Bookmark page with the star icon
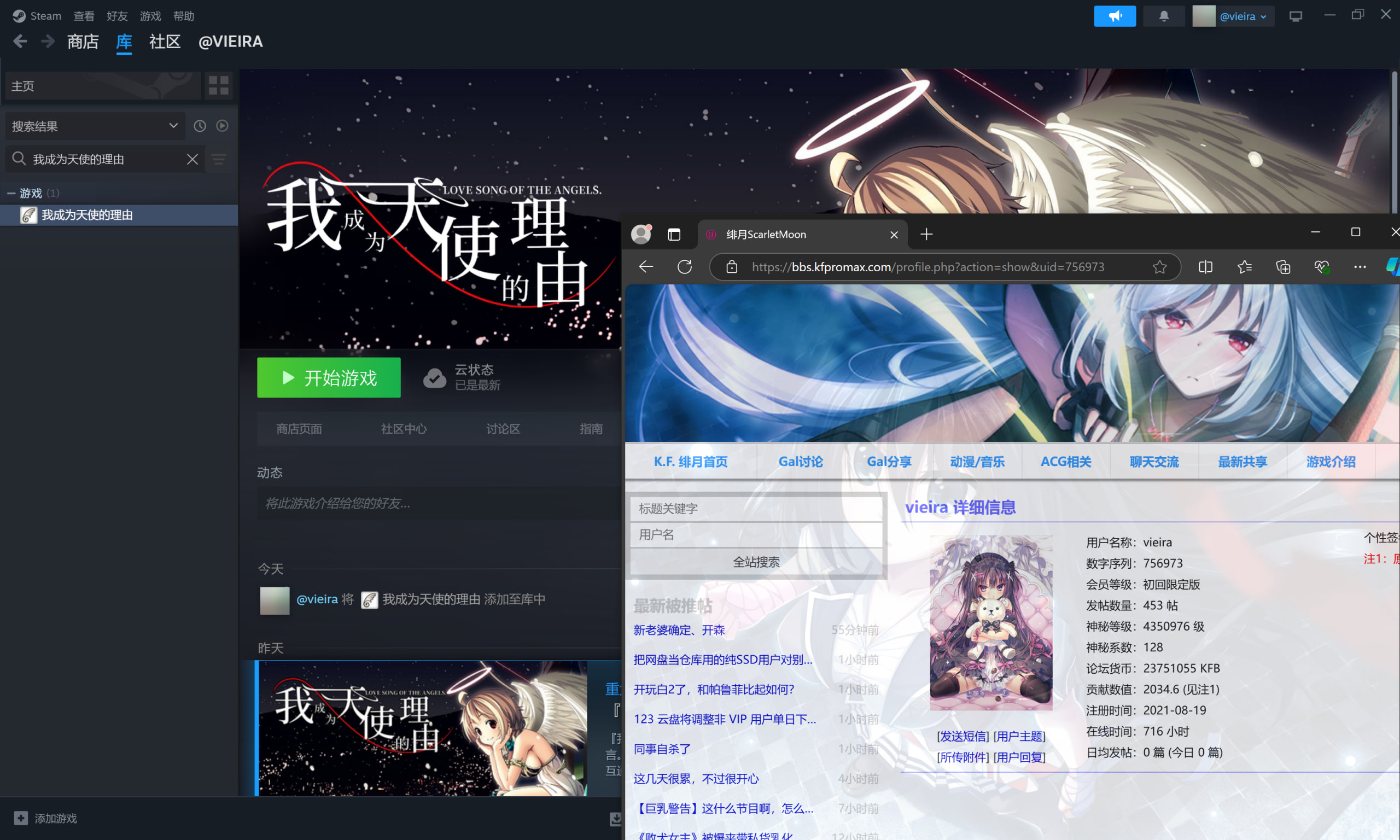This screenshot has width=1400, height=840. coord(1159,267)
